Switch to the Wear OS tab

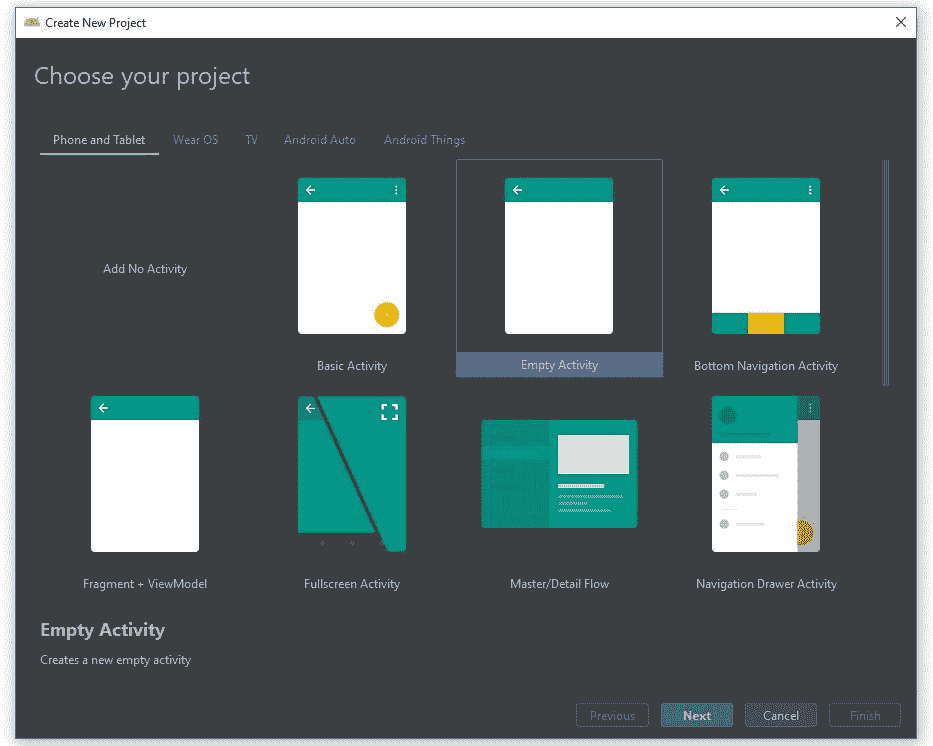click(195, 140)
